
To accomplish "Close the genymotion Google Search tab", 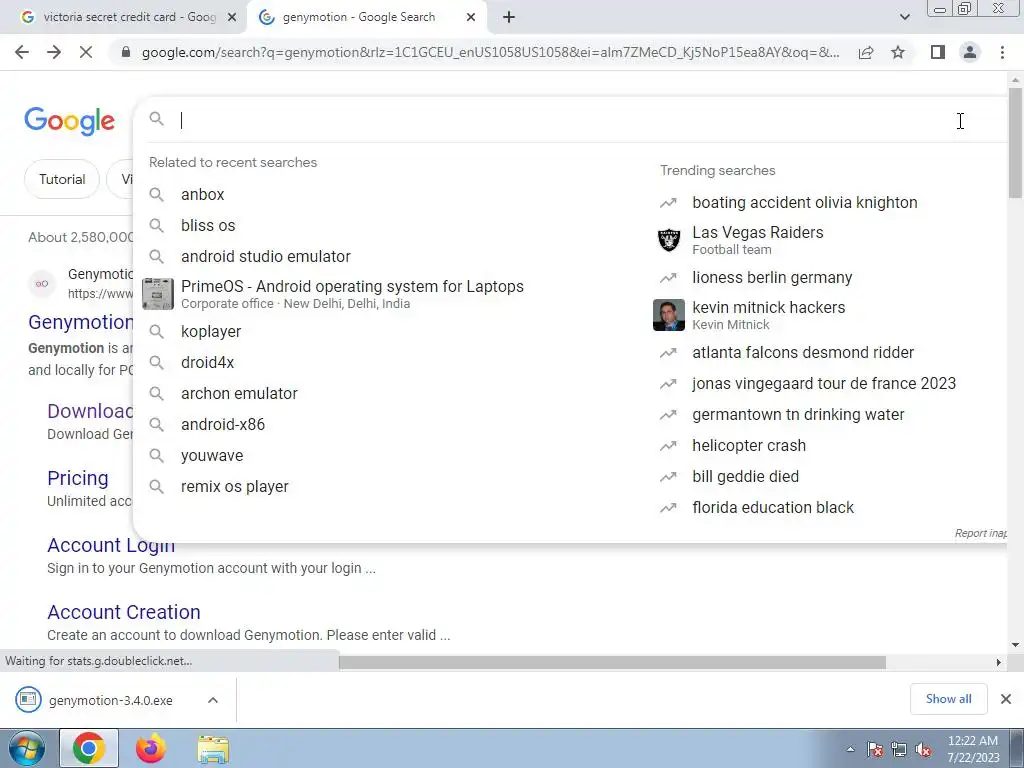I will 471,18.
